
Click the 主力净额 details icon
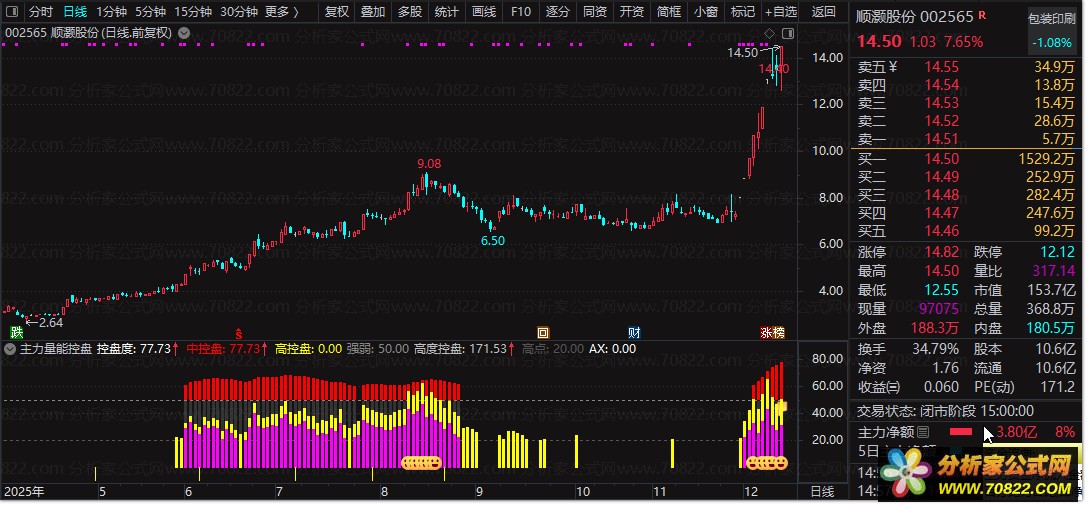click(x=923, y=432)
